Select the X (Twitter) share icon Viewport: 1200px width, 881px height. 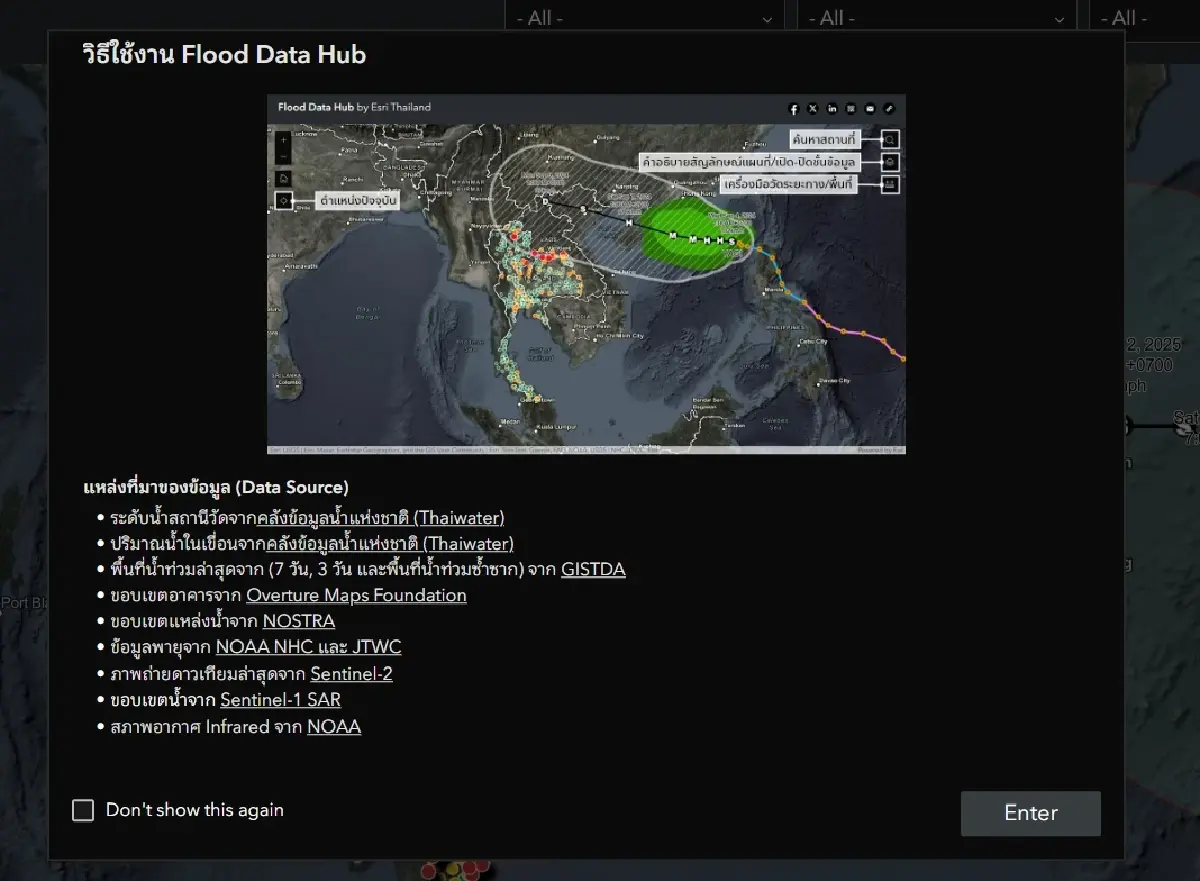click(813, 109)
